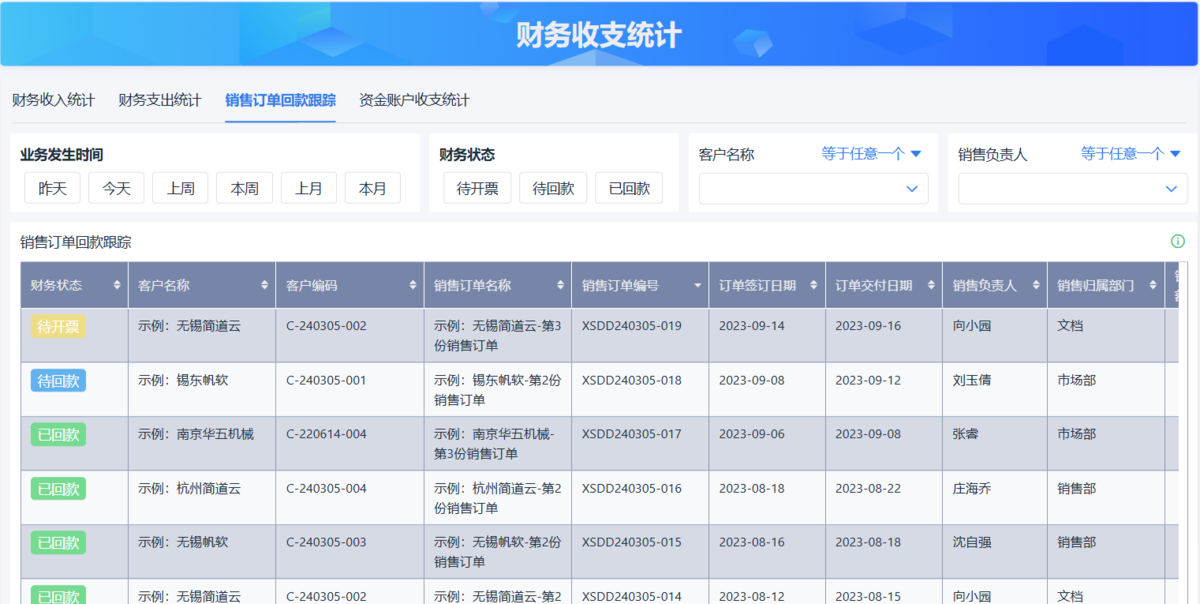Viewport: 1200px width, 604px height.
Task: Sort by 客户名称 column sort icon
Action: pyautogui.click(x=264, y=286)
